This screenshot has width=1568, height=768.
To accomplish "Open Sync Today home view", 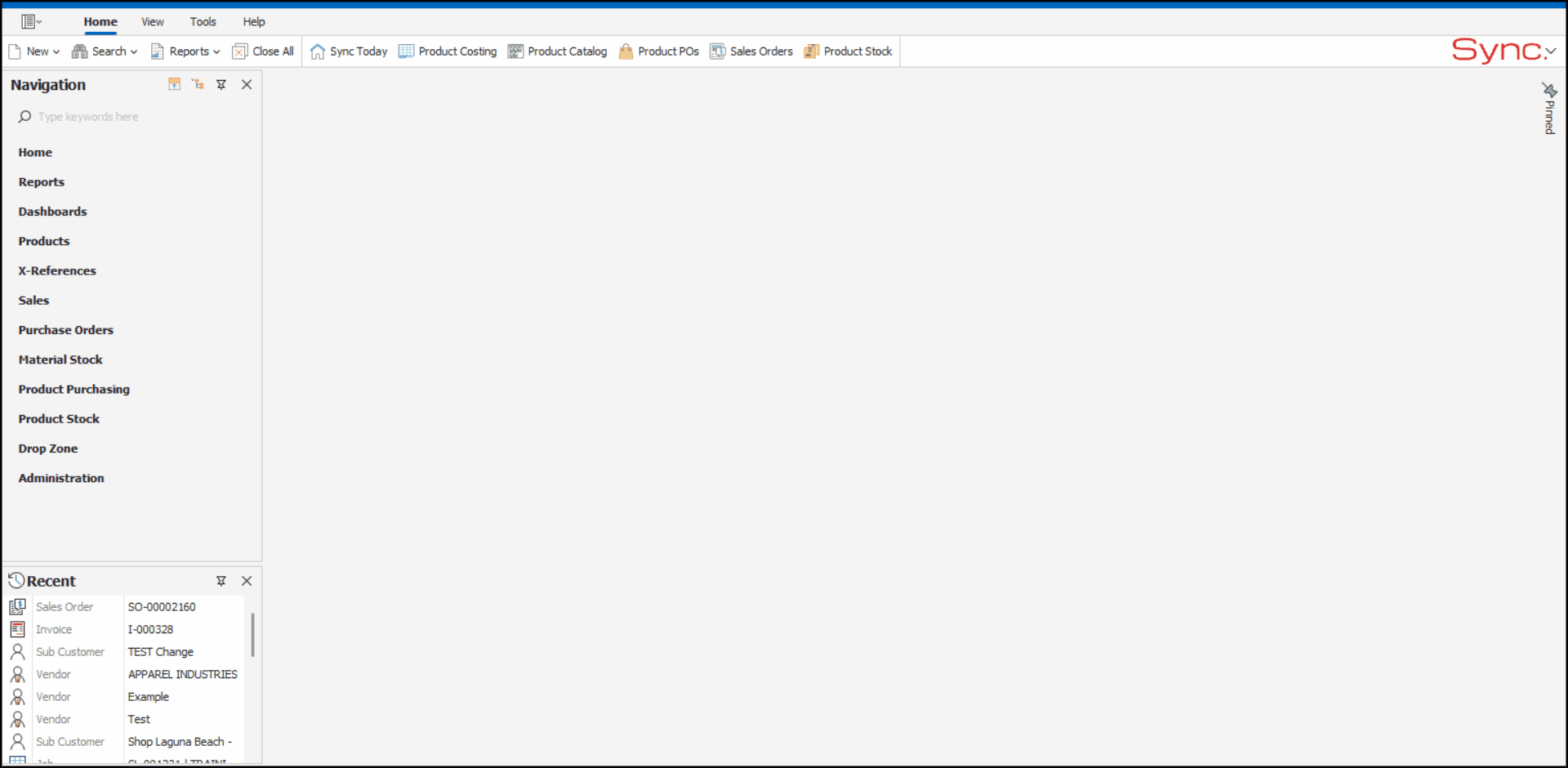I will coord(349,51).
